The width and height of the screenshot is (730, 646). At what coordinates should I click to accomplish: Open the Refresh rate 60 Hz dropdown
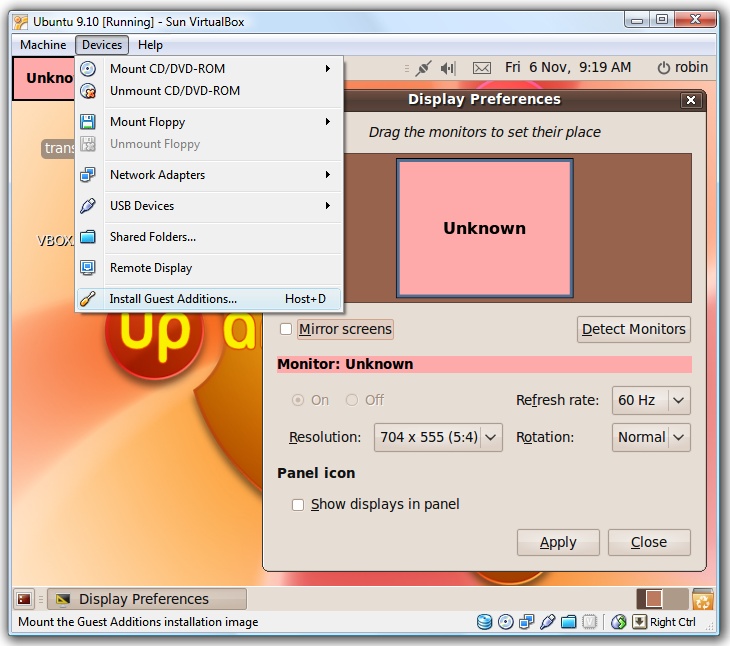click(x=651, y=400)
